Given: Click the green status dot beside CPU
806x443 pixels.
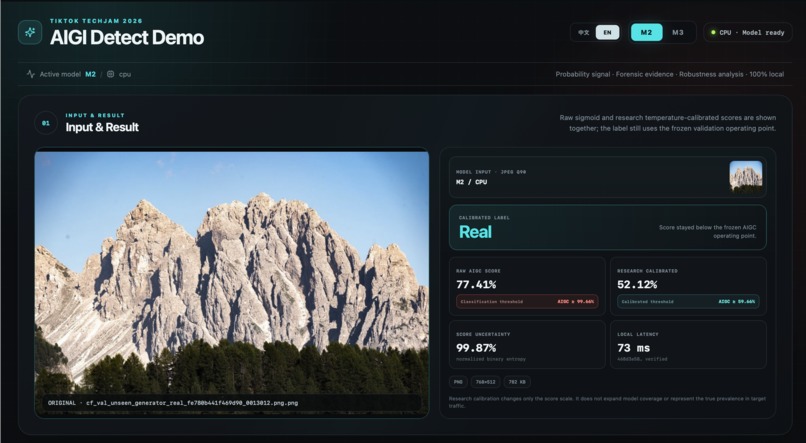Looking at the screenshot, I should [713, 32].
